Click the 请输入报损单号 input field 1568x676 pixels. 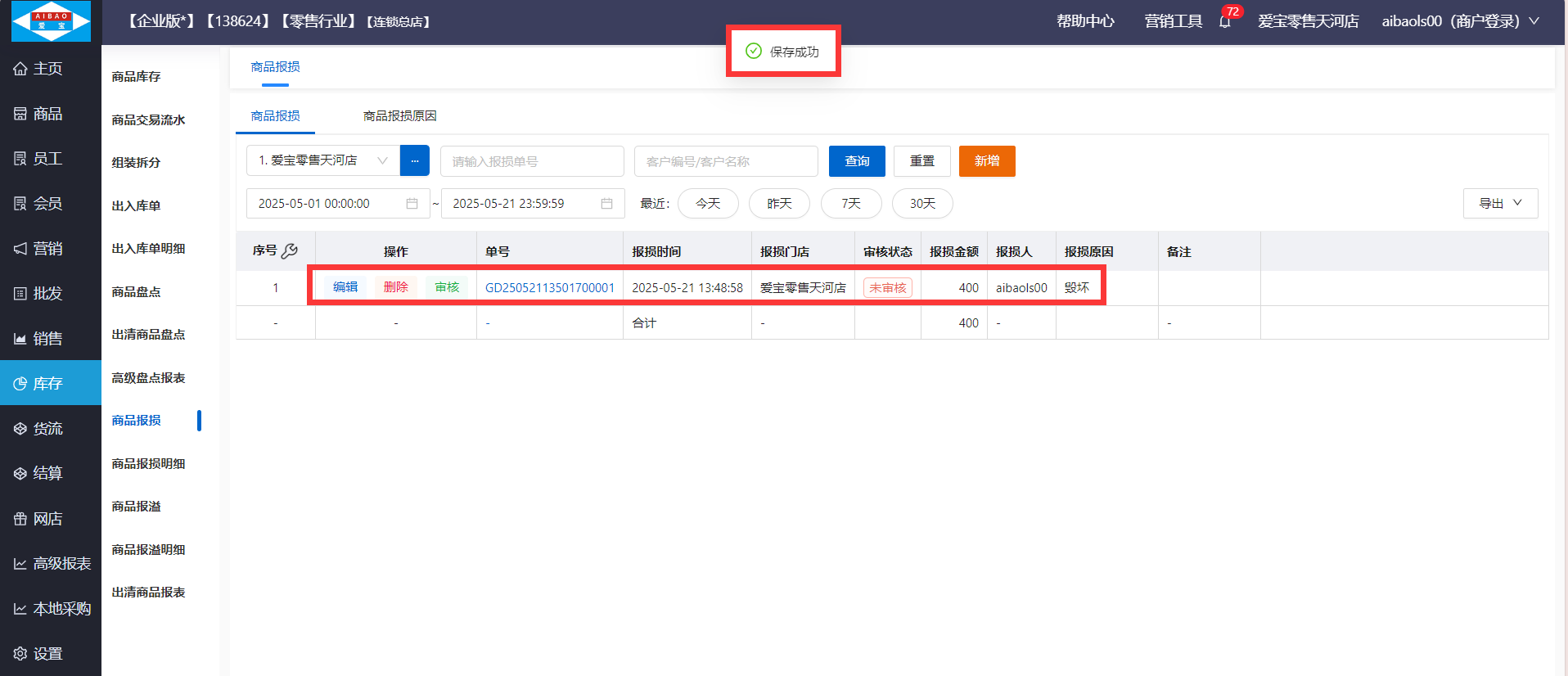click(532, 161)
